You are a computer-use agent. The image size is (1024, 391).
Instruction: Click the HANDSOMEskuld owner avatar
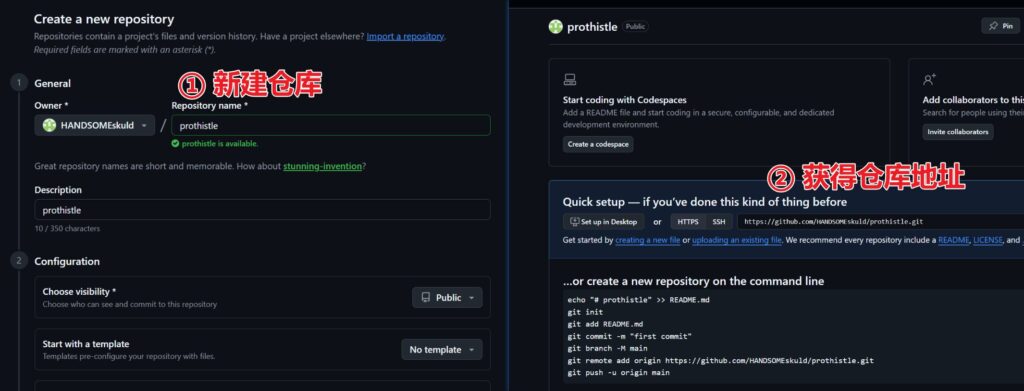click(x=49, y=125)
